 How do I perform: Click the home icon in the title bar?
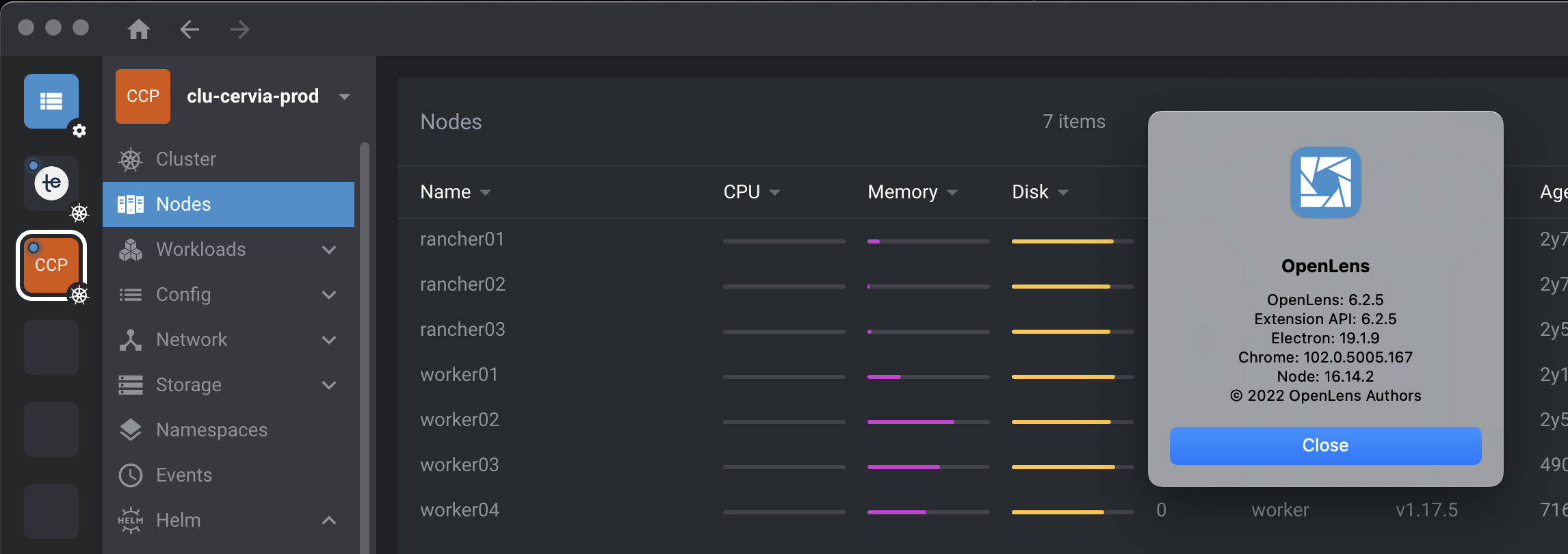139,29
